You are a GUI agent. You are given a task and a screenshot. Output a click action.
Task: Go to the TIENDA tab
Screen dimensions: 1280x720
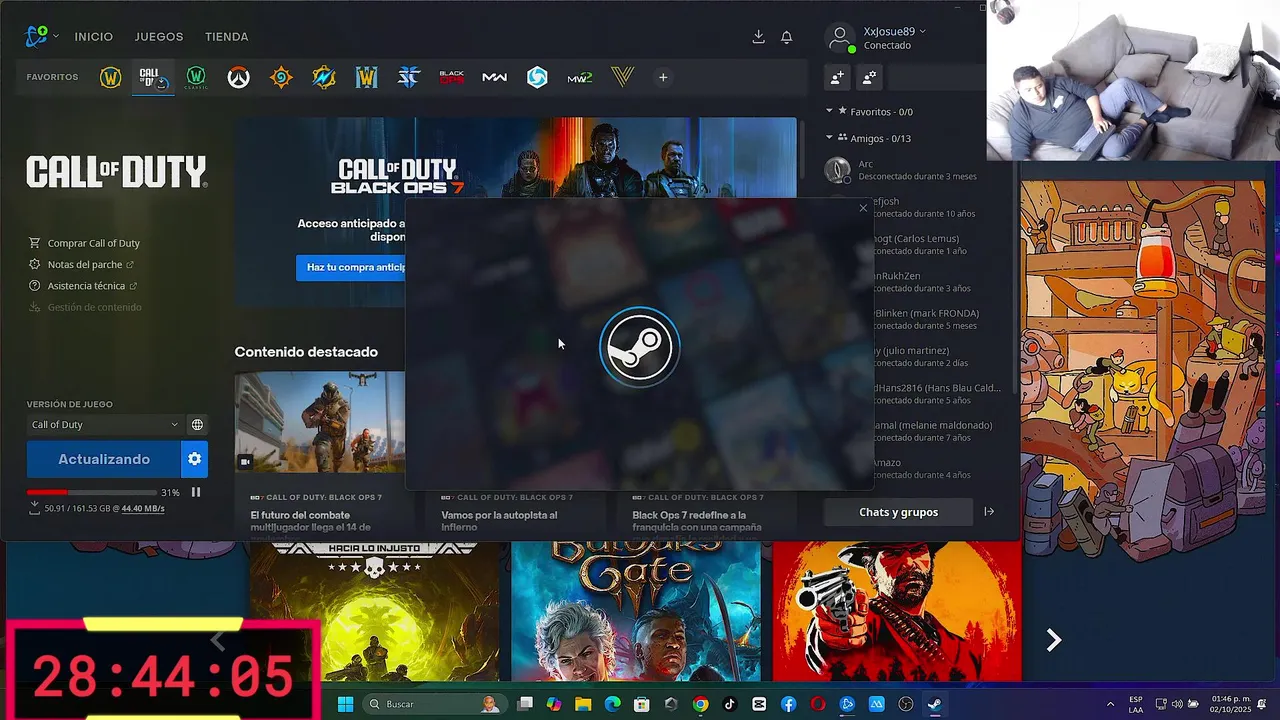click(227, 37)
